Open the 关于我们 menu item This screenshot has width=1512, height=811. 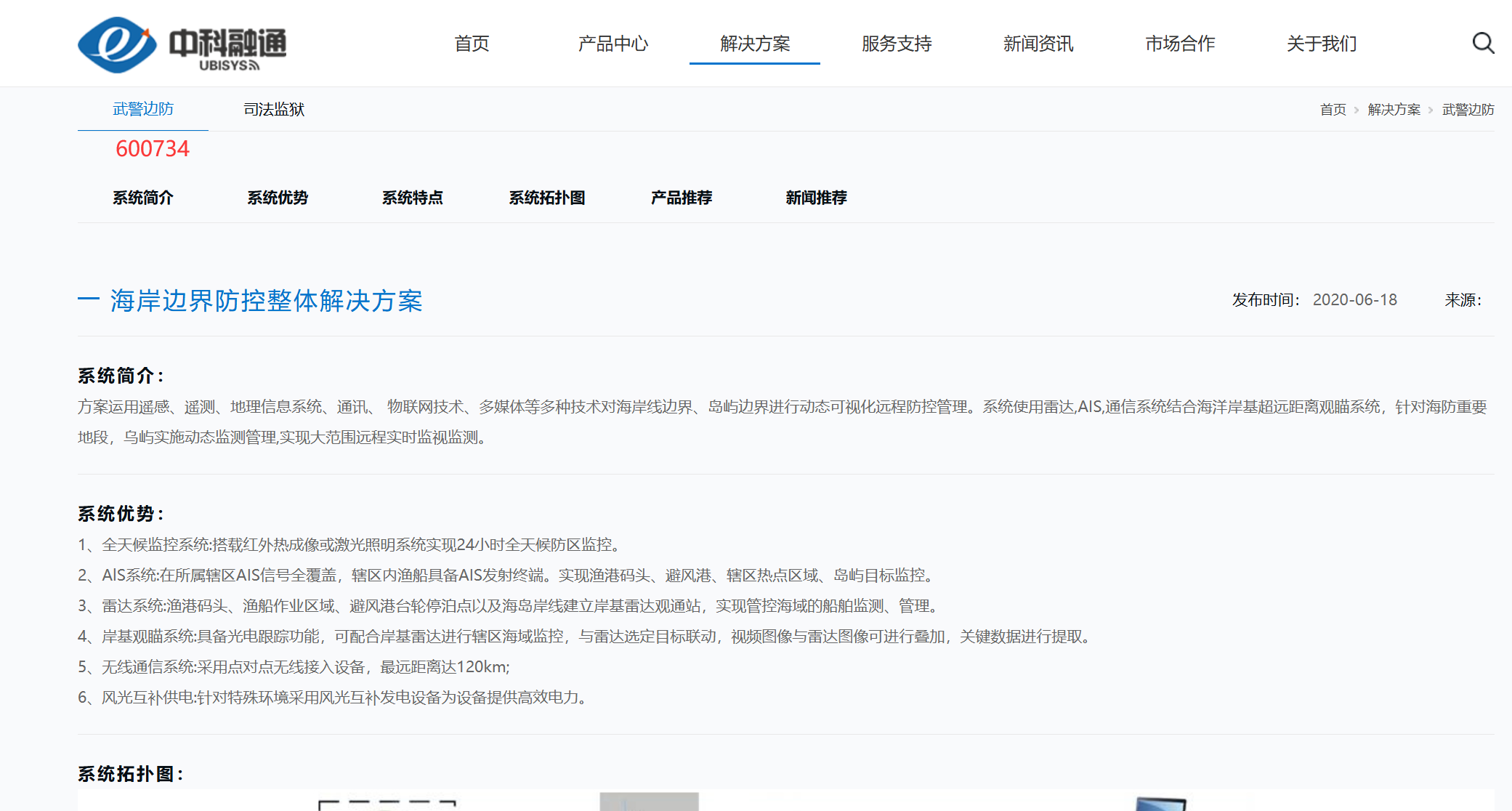(x=1321, y=44)
